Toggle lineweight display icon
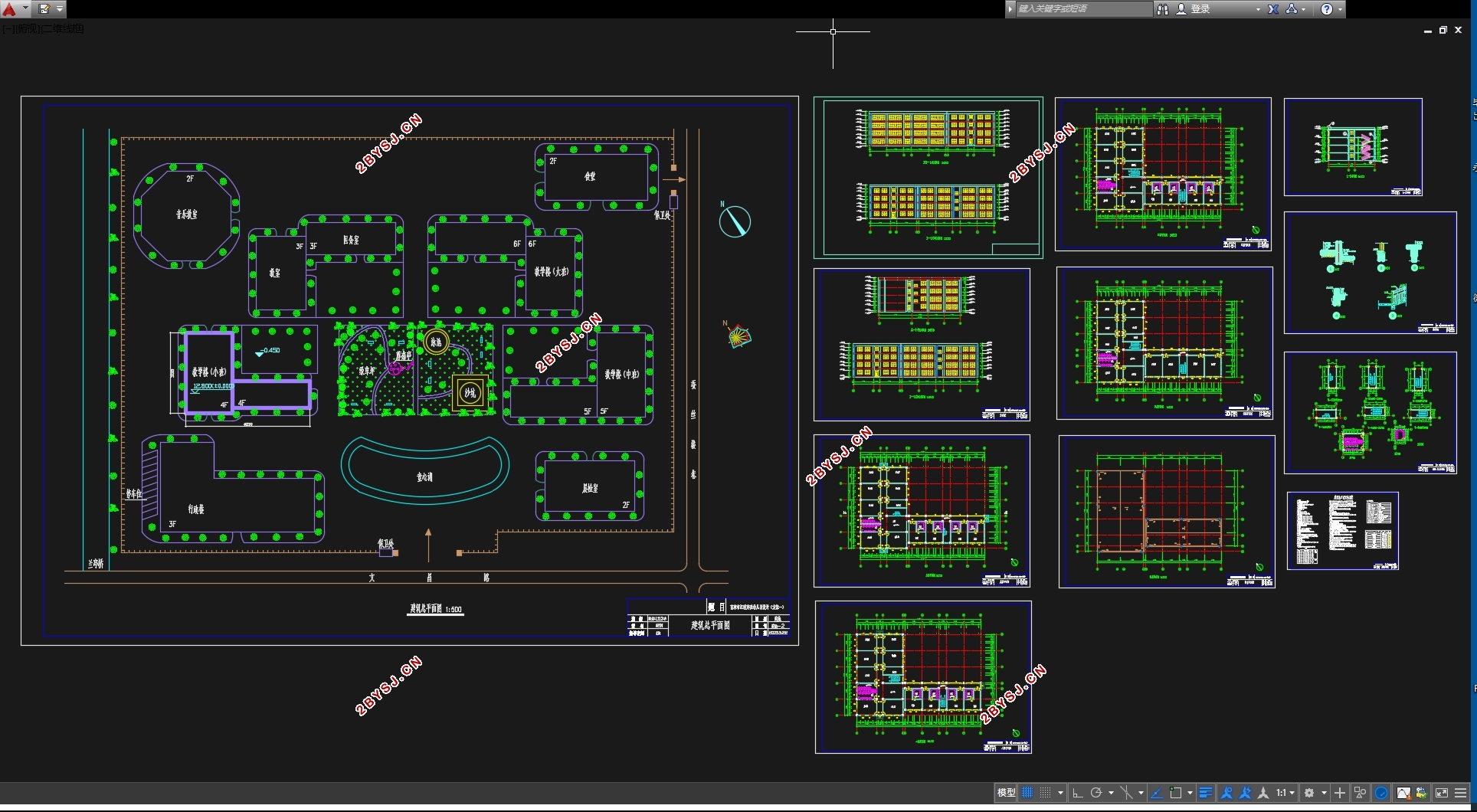Viewport: 1477px width, 812px height. (1206, 793)
